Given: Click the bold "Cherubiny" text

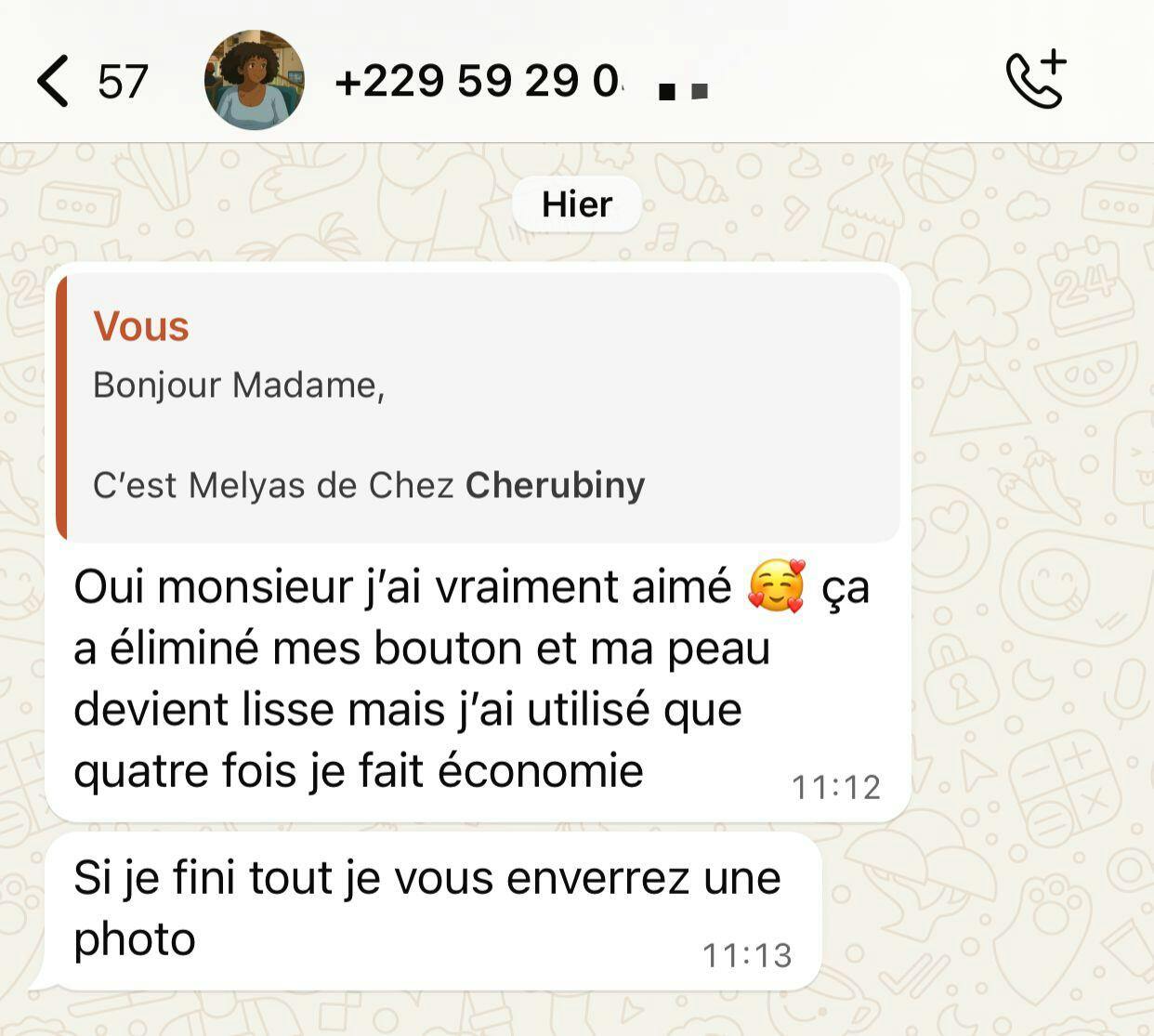Looking at the screenshot, I should click(556, 485).
